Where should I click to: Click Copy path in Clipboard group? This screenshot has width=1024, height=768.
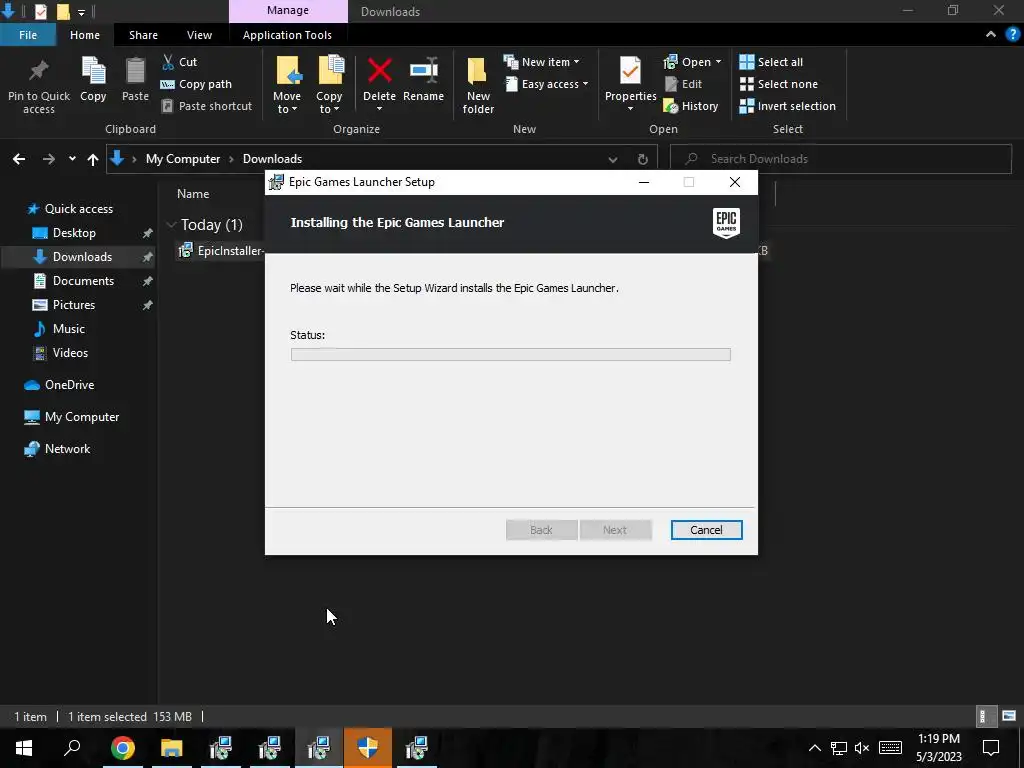tap(196, 84)
